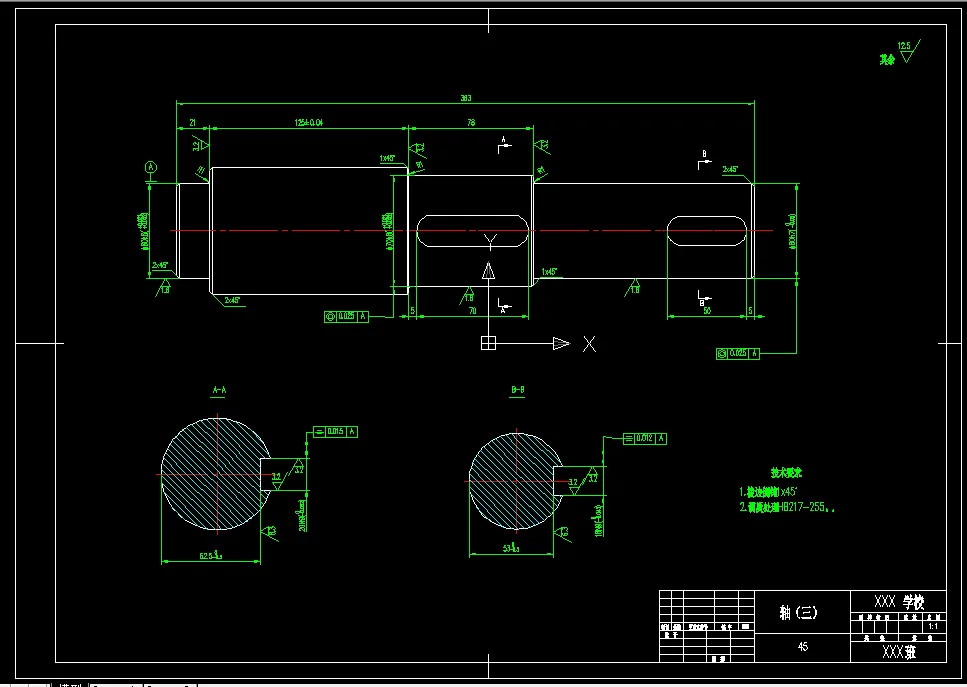The image size is (967, 687).
Task: Pick the circled datum A symbol
Action: click(x=151, y=167)
